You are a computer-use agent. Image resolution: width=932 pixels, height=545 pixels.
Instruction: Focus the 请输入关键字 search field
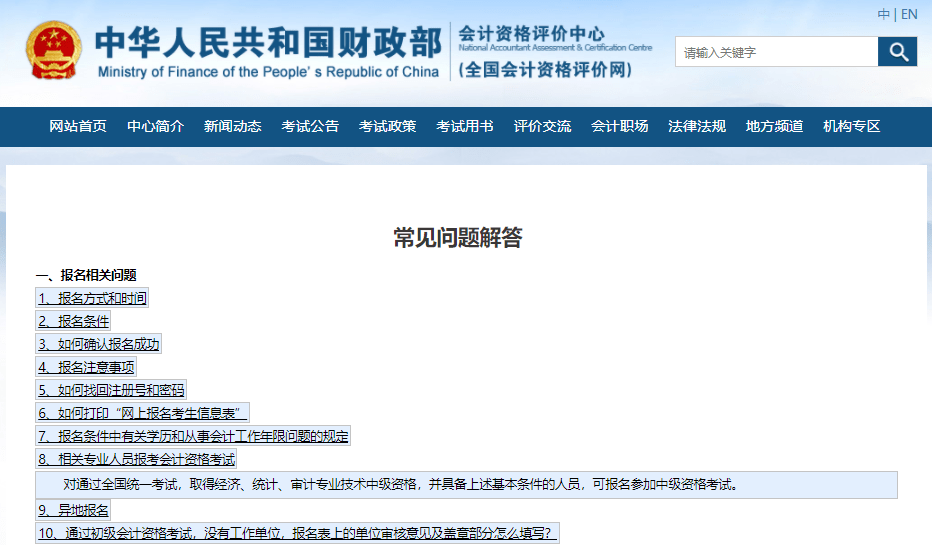click(776, 52)
